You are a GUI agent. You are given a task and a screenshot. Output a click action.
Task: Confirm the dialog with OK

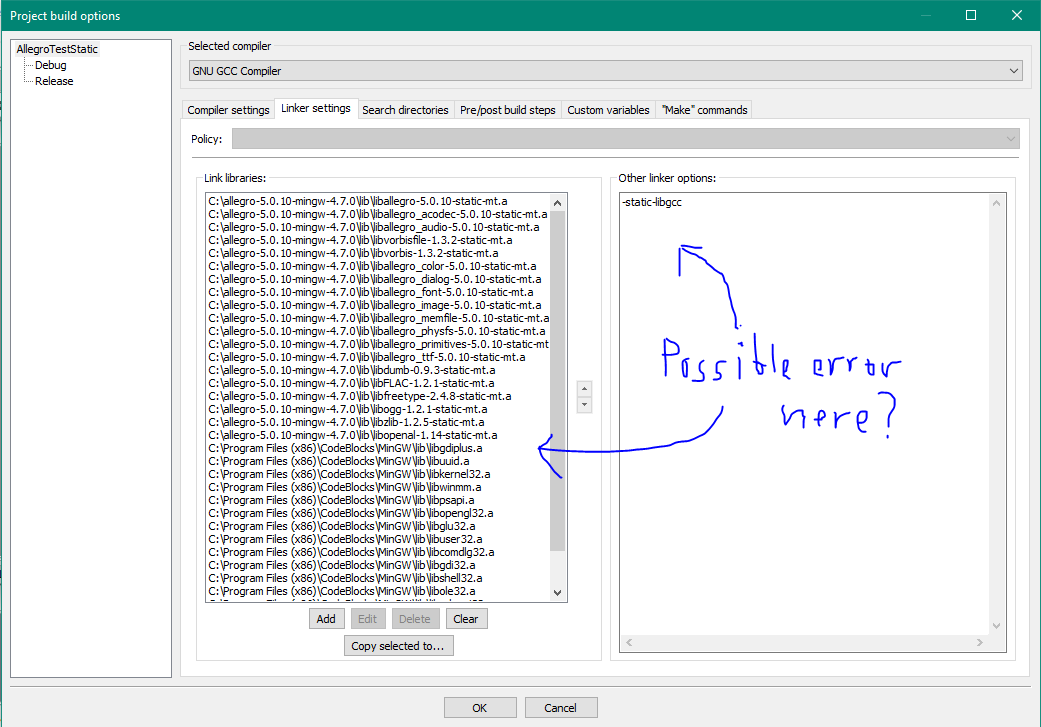(x=479, y=708)
